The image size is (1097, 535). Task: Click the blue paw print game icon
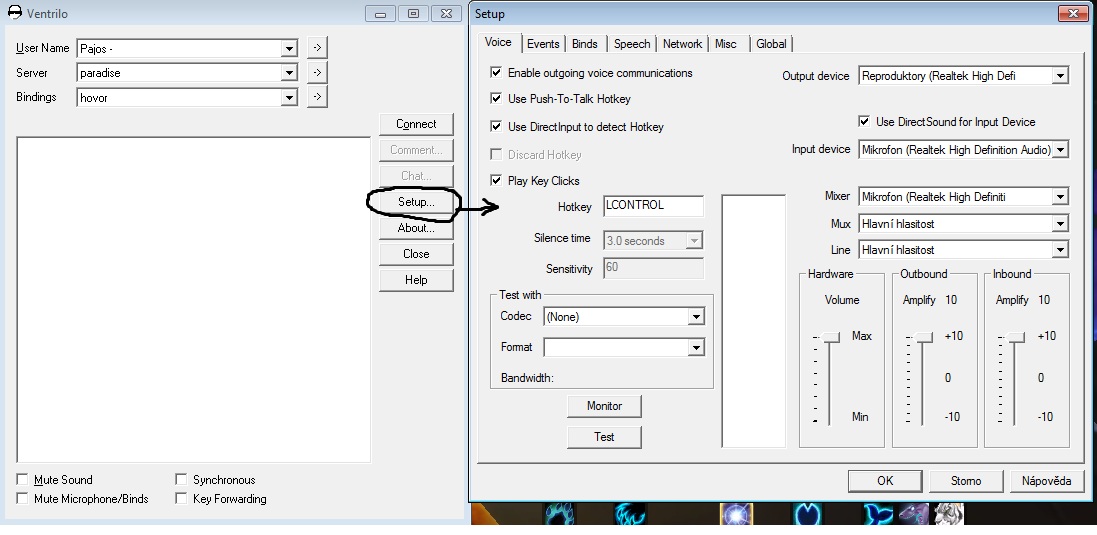click(x=559, y=514)
